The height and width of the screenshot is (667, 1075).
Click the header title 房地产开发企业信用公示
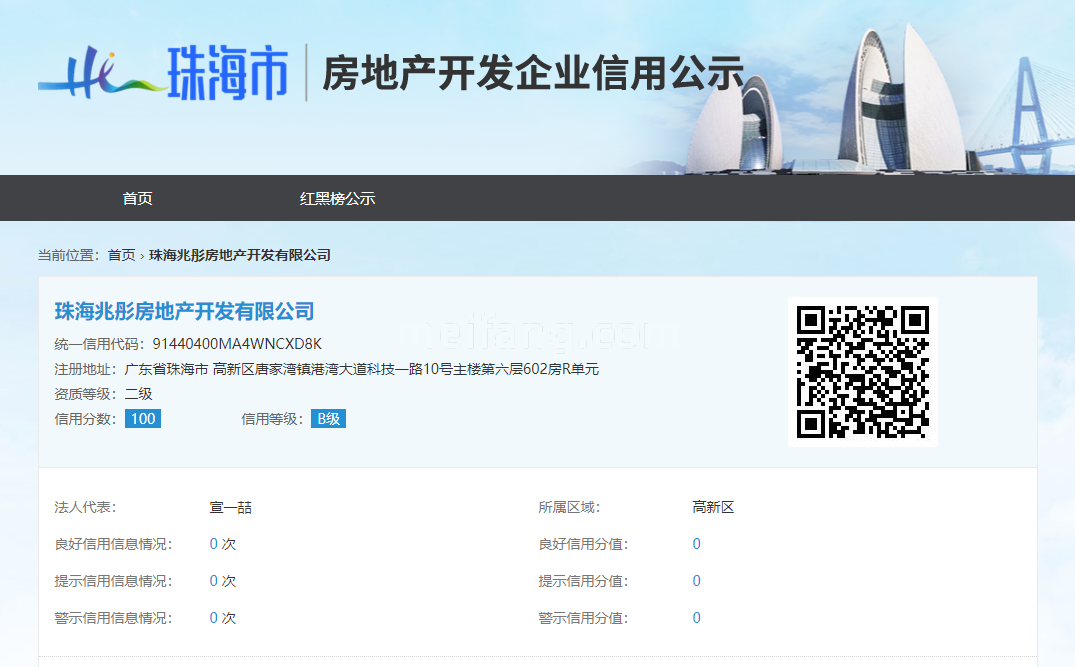[x=533, y=73]
